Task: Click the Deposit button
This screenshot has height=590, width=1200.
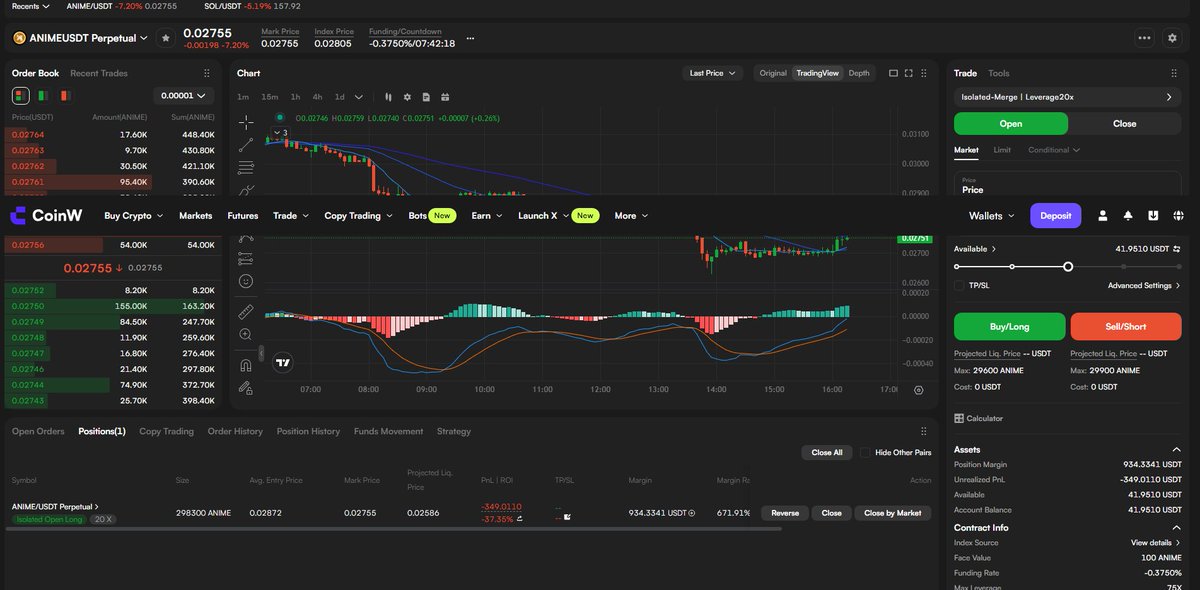Action: point(1056,215)
